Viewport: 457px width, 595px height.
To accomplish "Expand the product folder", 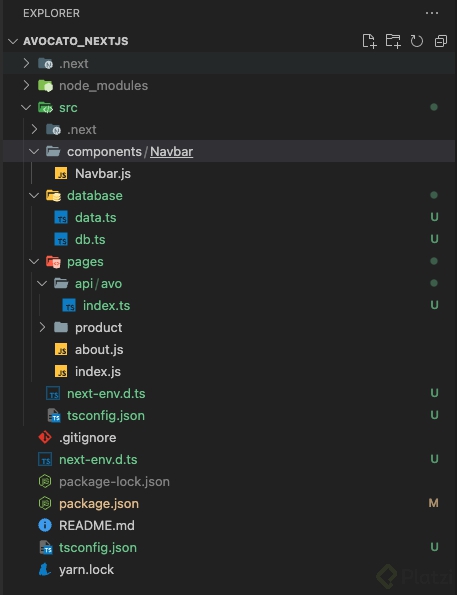I will (x=42, y=327).
